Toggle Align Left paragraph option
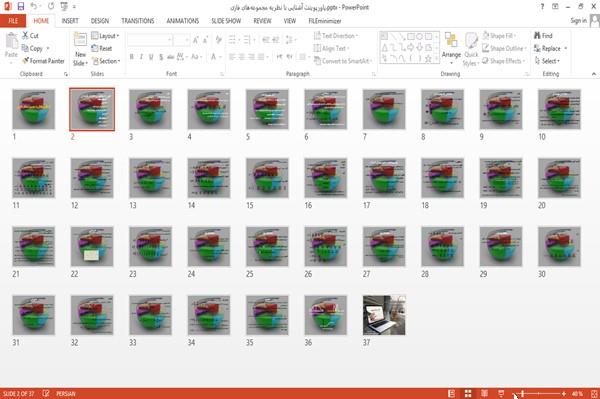This screenshot has width=600, height=399. 232,57
